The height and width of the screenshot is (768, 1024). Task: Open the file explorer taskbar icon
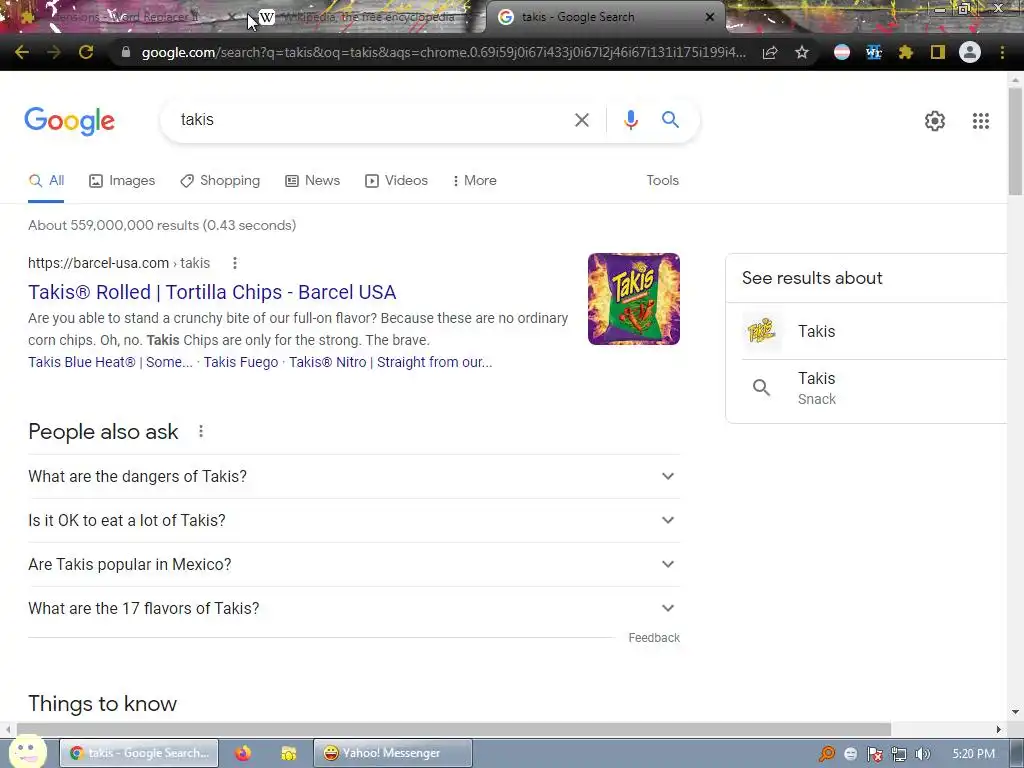pos(288,753)
